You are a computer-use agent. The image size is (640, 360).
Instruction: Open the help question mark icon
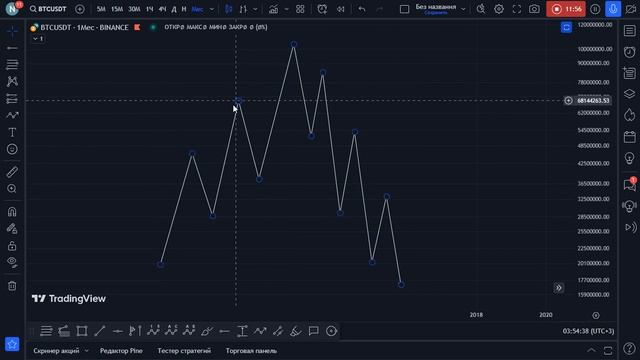click(x=629, y=348)
